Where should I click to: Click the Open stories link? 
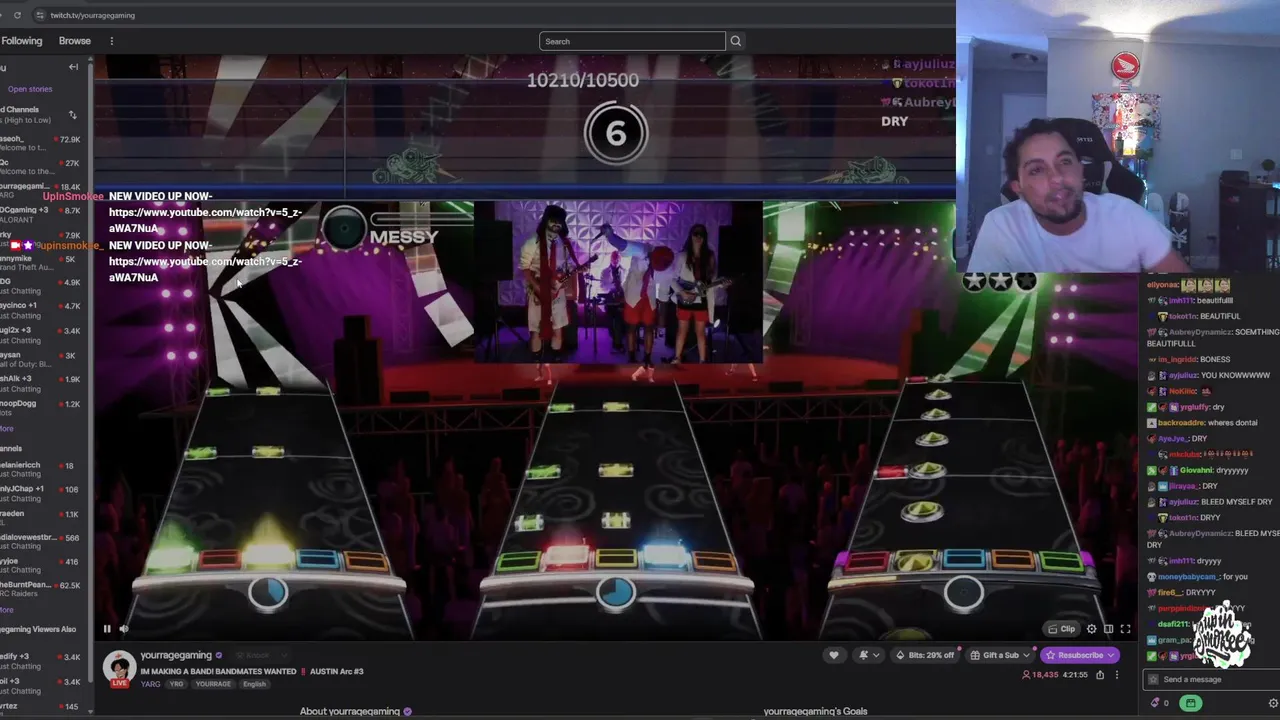tap(30, 89)
